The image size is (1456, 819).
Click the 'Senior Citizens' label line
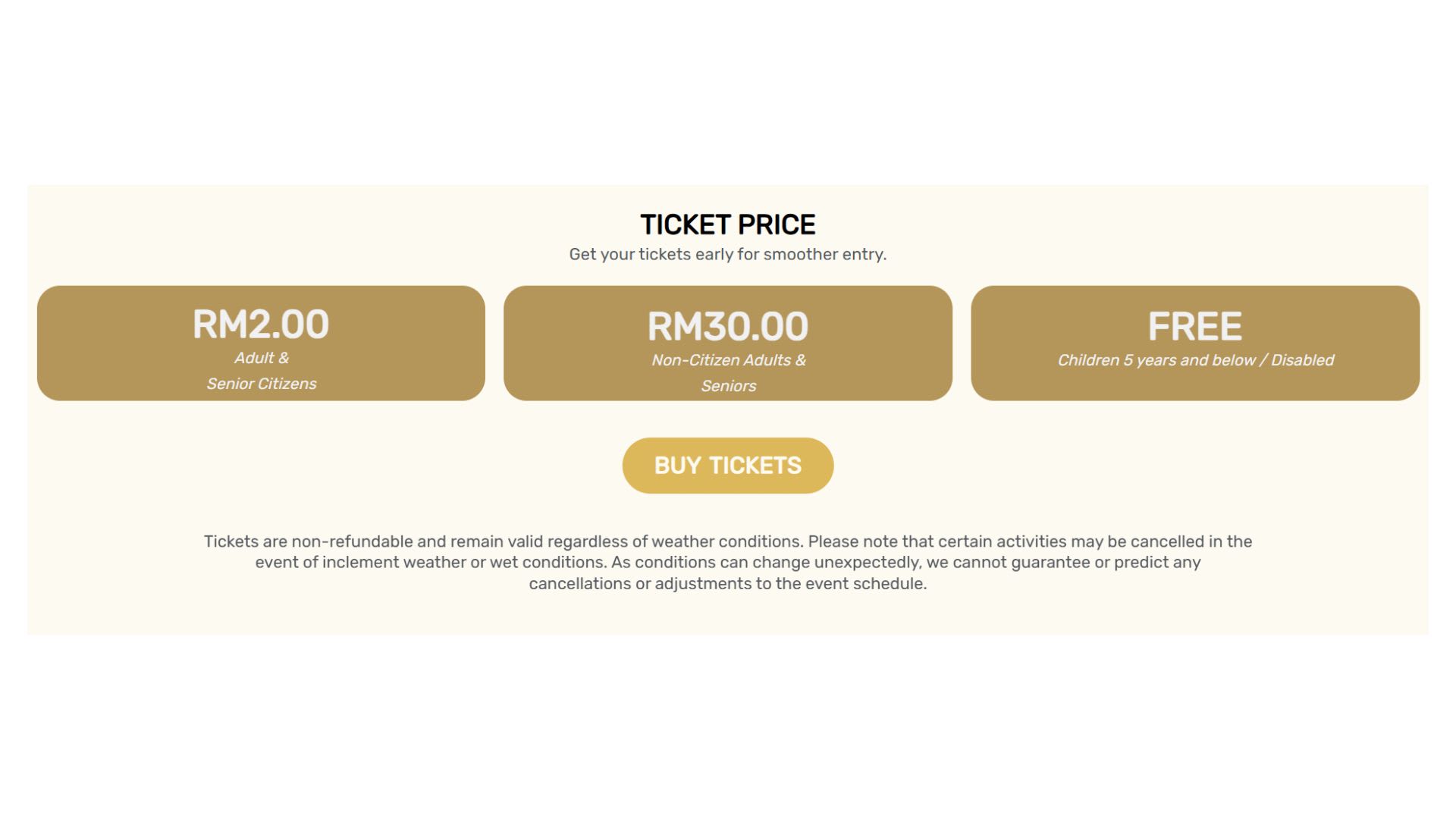pos(261,384)
